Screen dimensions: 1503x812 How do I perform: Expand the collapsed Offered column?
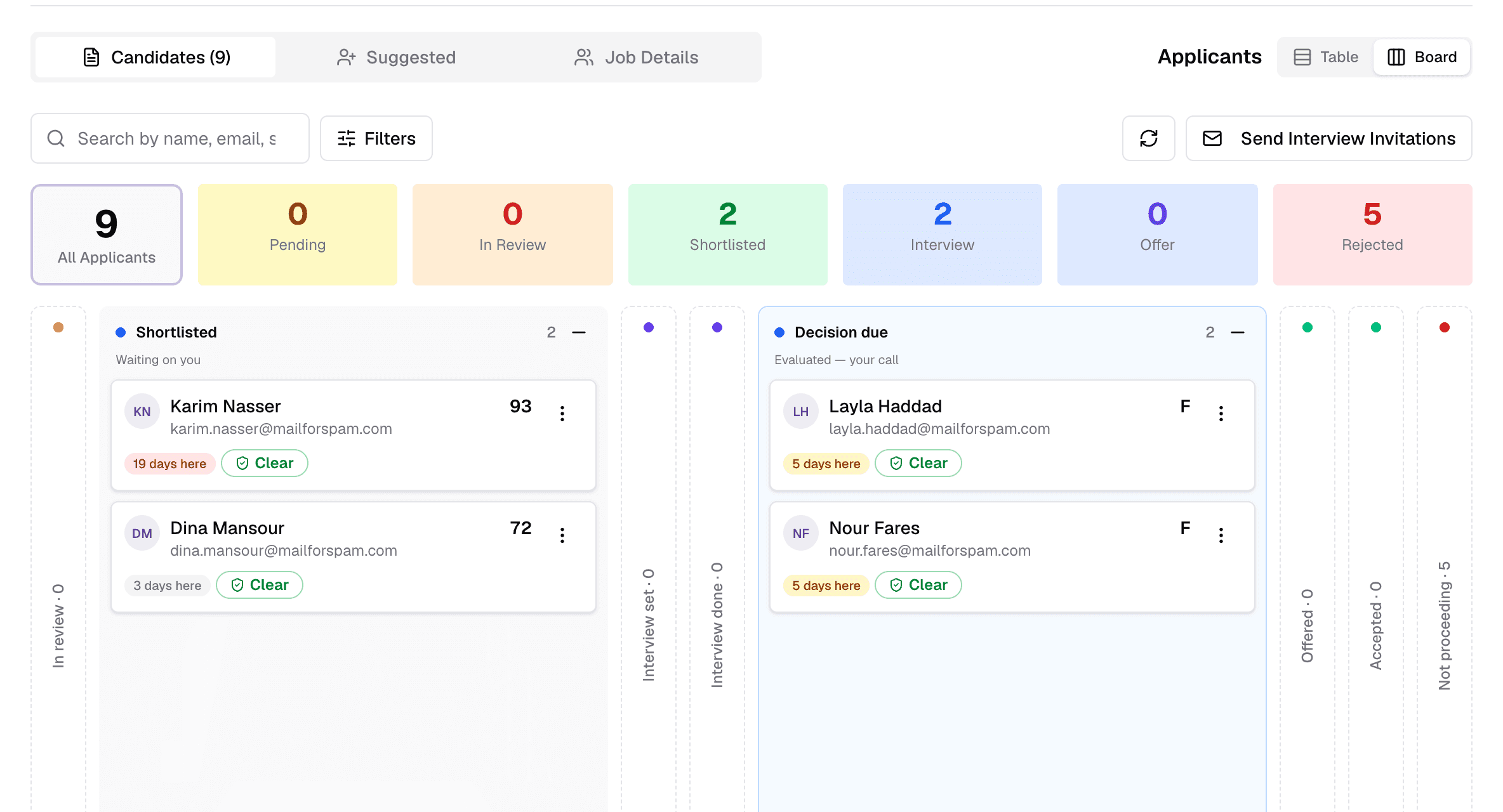click(1308, 558)
